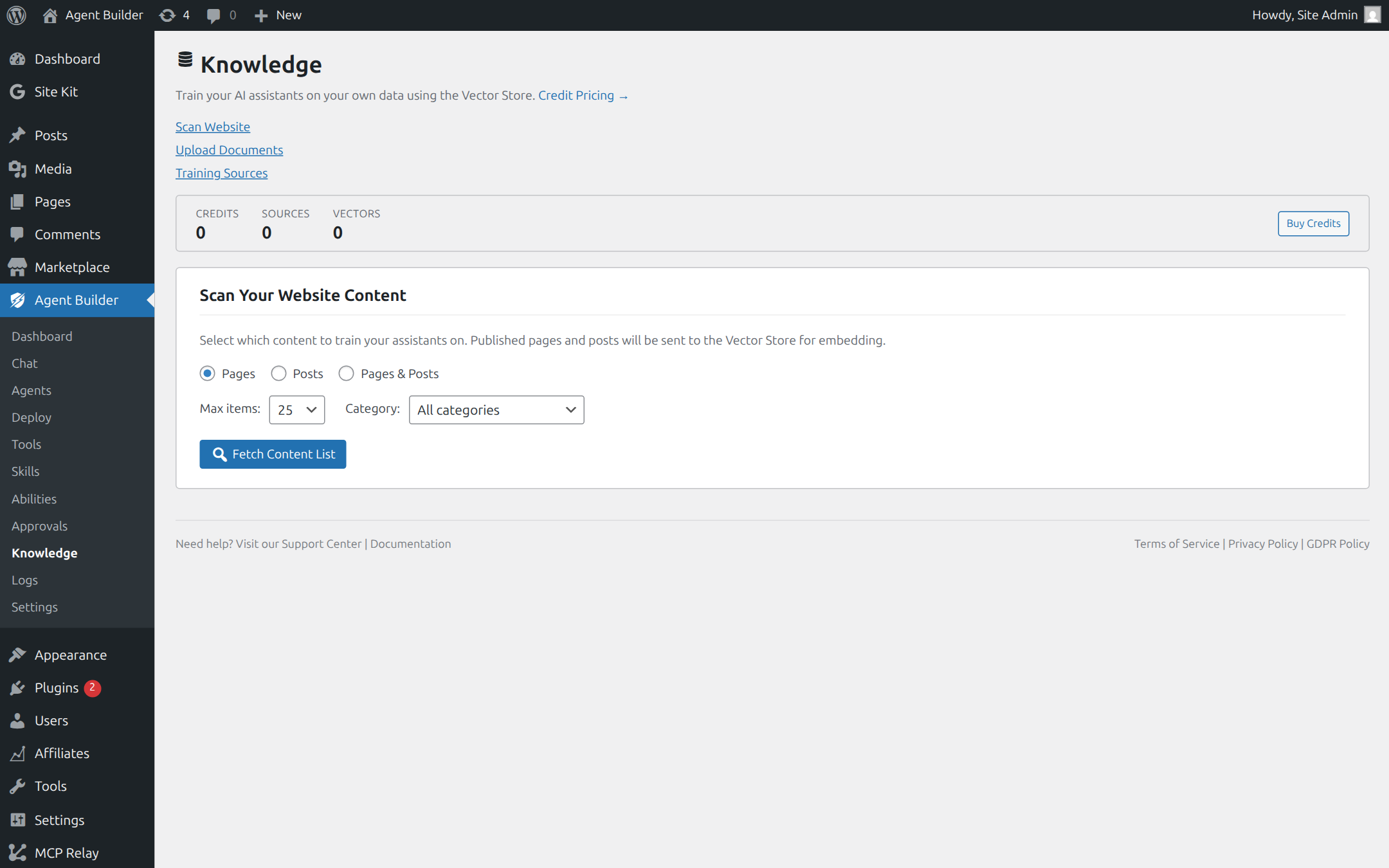Click the Media library icon

pos(17,169)
